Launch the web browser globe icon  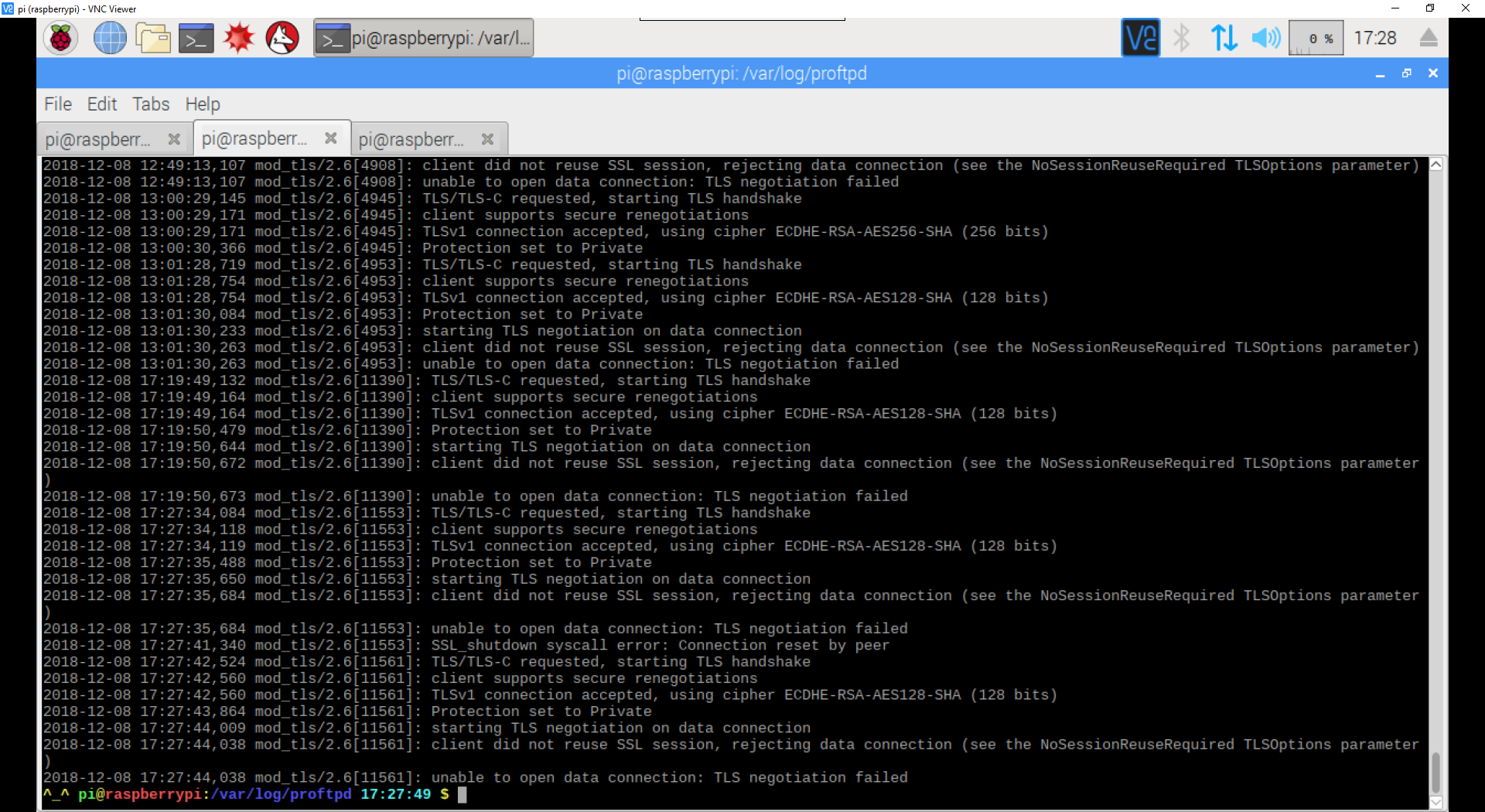coord(110,38)
